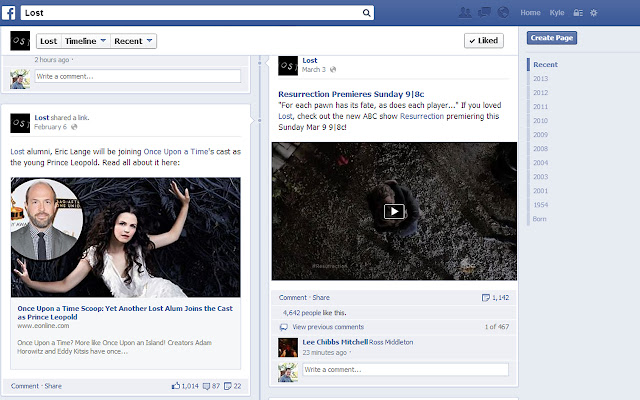Open the Recent dropdown in header
This screenshot has width=640, height=400.
133,41
